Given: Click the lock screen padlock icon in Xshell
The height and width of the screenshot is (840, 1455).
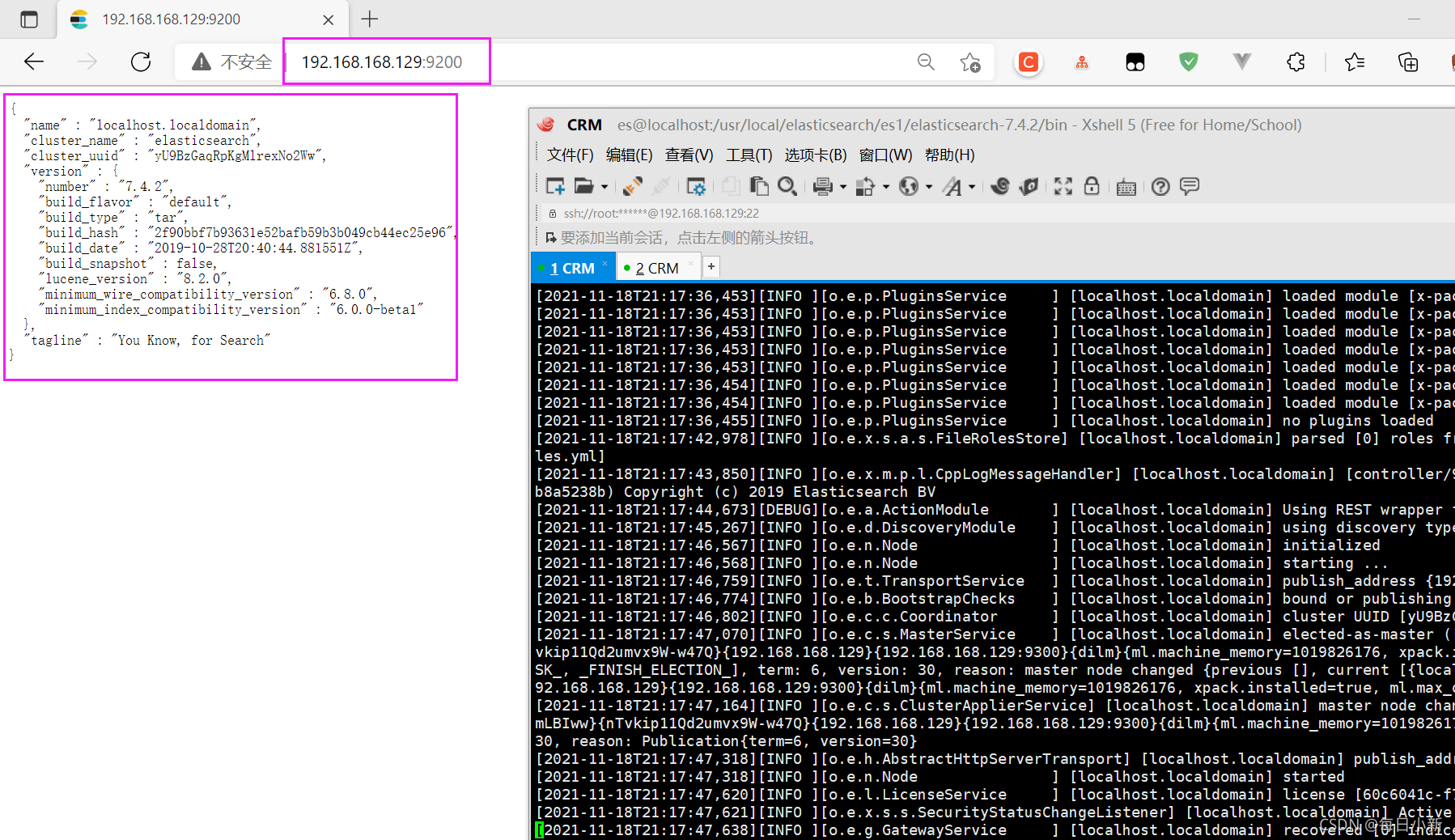Looking at the screenshot, I should tap(1092, 187).
